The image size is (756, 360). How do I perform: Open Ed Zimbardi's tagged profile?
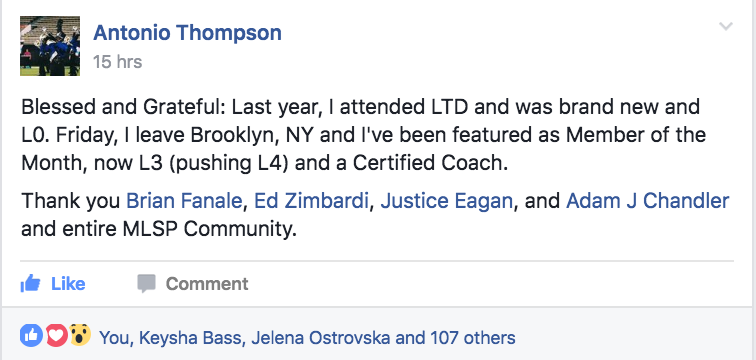pyautogui.click(x=311, y=201)
